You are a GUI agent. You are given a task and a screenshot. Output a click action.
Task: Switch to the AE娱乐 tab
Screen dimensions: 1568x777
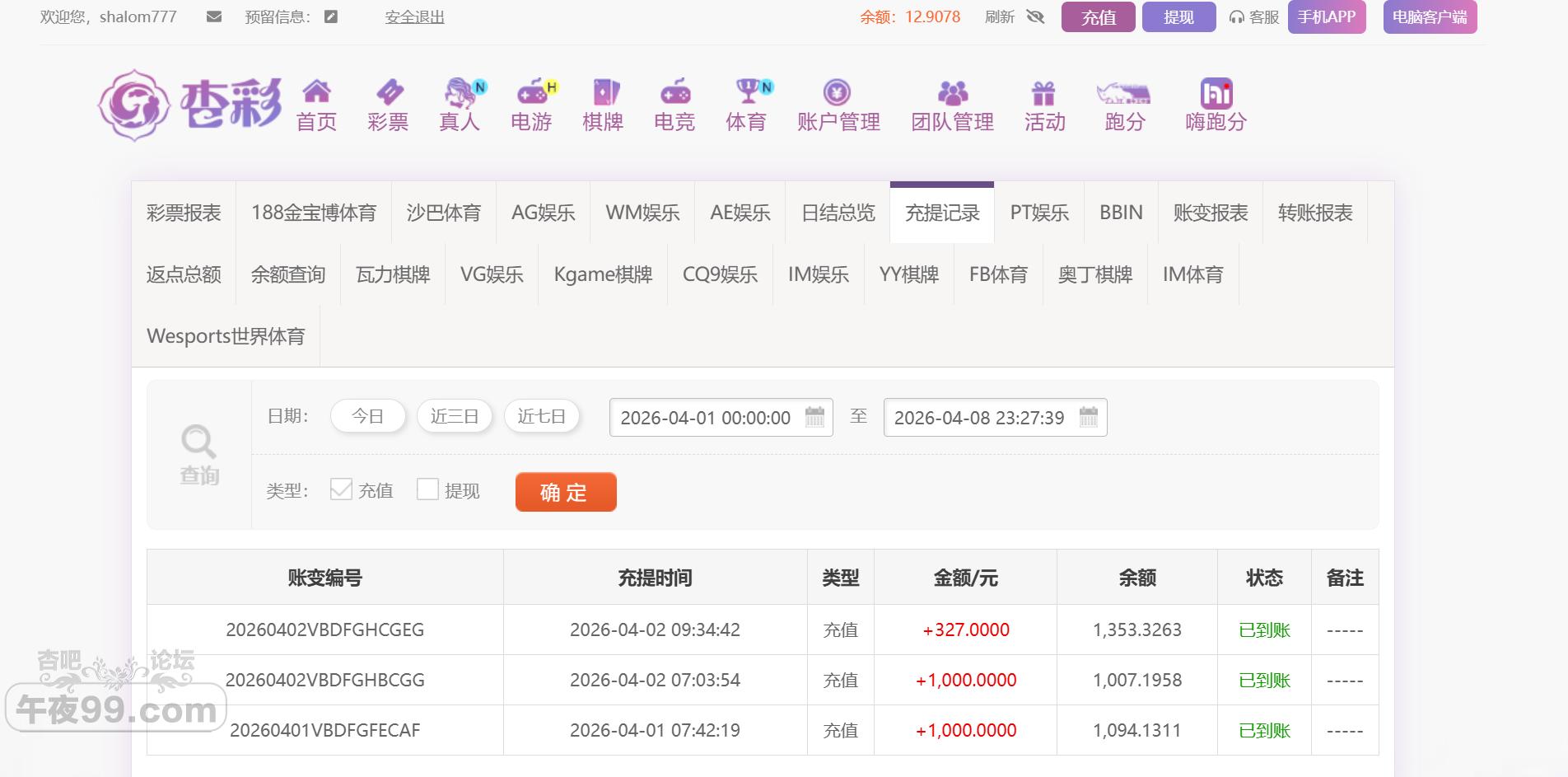(740, 213)
